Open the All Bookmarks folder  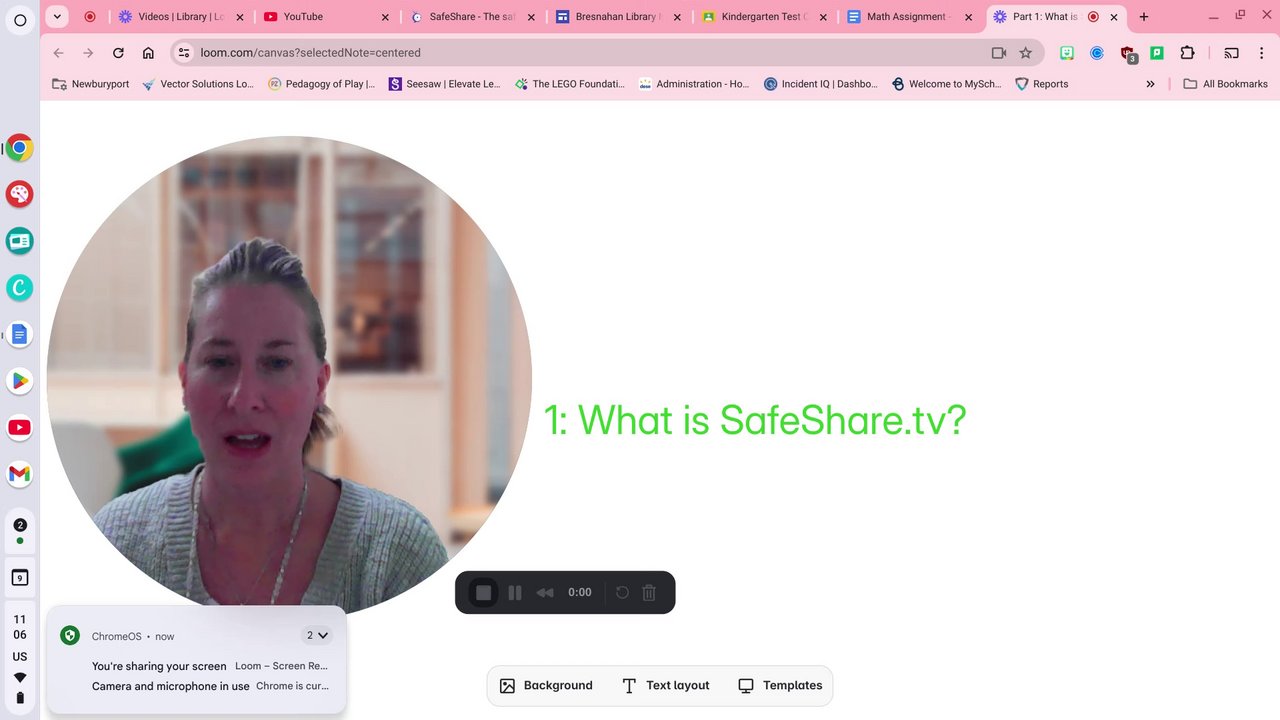coord(1225,84)
